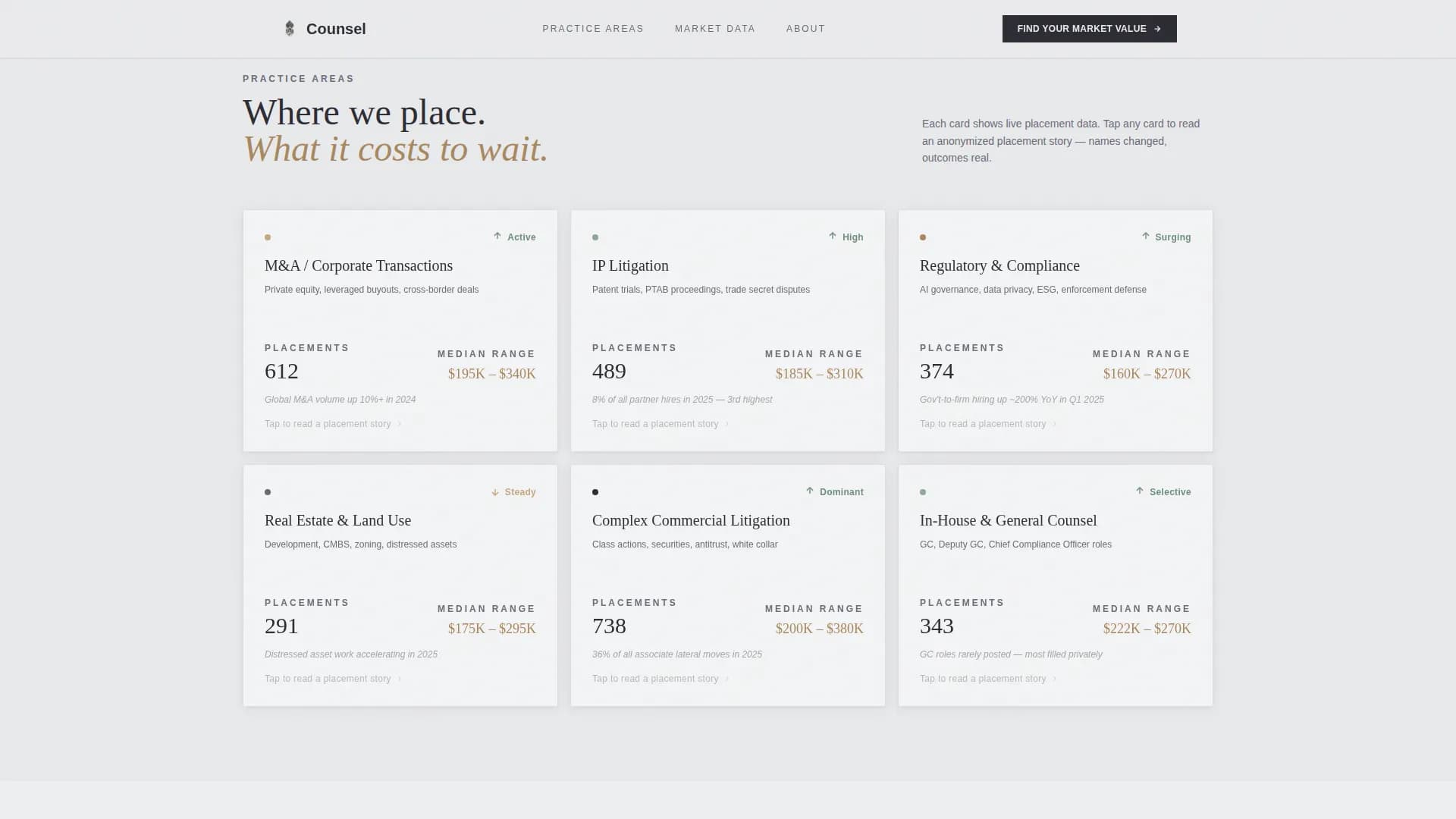Open the IP Litigation card title
This screenshot has height=819, width=1456.
(x=630, y=265)
